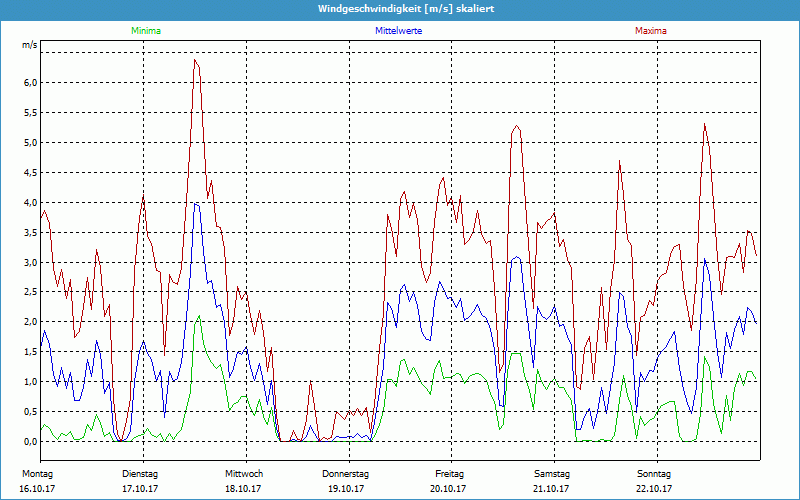Viewport: 800px width, 500px height.
Task: Click the date 18.10.17
Action: pyautogui.click(x=243, y=489)
